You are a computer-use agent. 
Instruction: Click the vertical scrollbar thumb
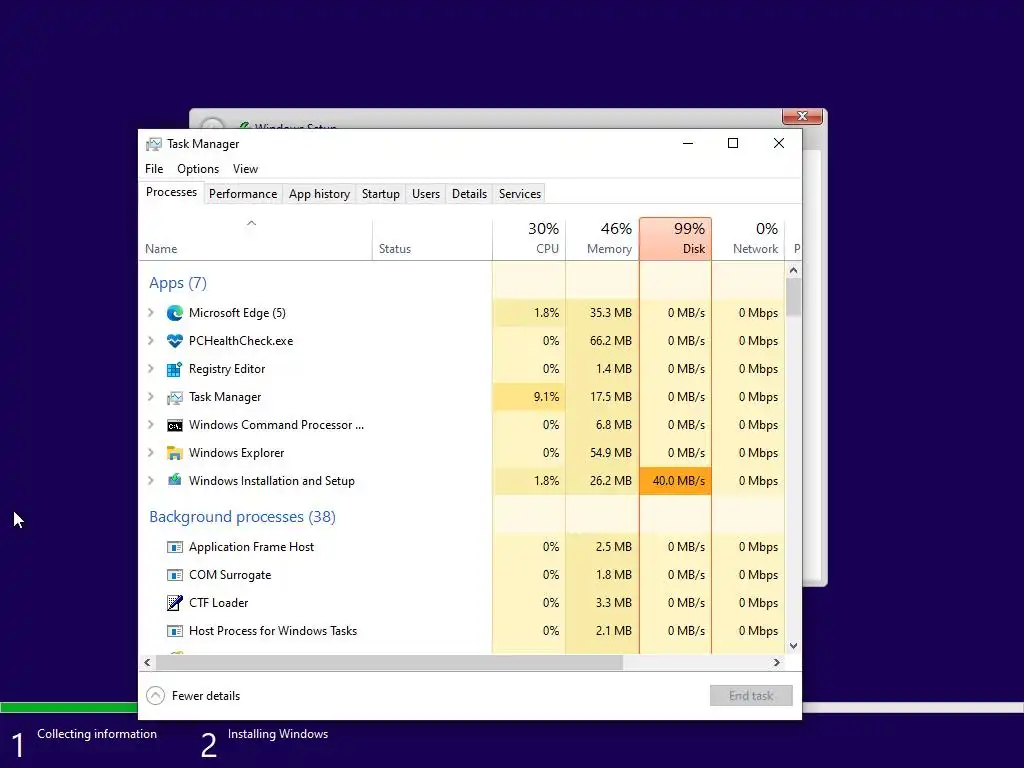click(793, 298)
